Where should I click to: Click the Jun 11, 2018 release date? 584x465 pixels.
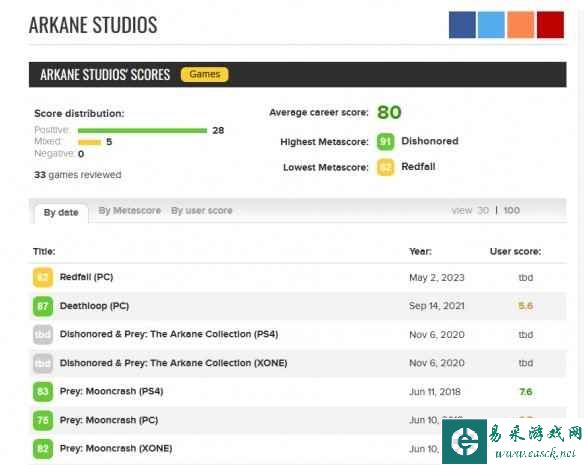[435, 392]
